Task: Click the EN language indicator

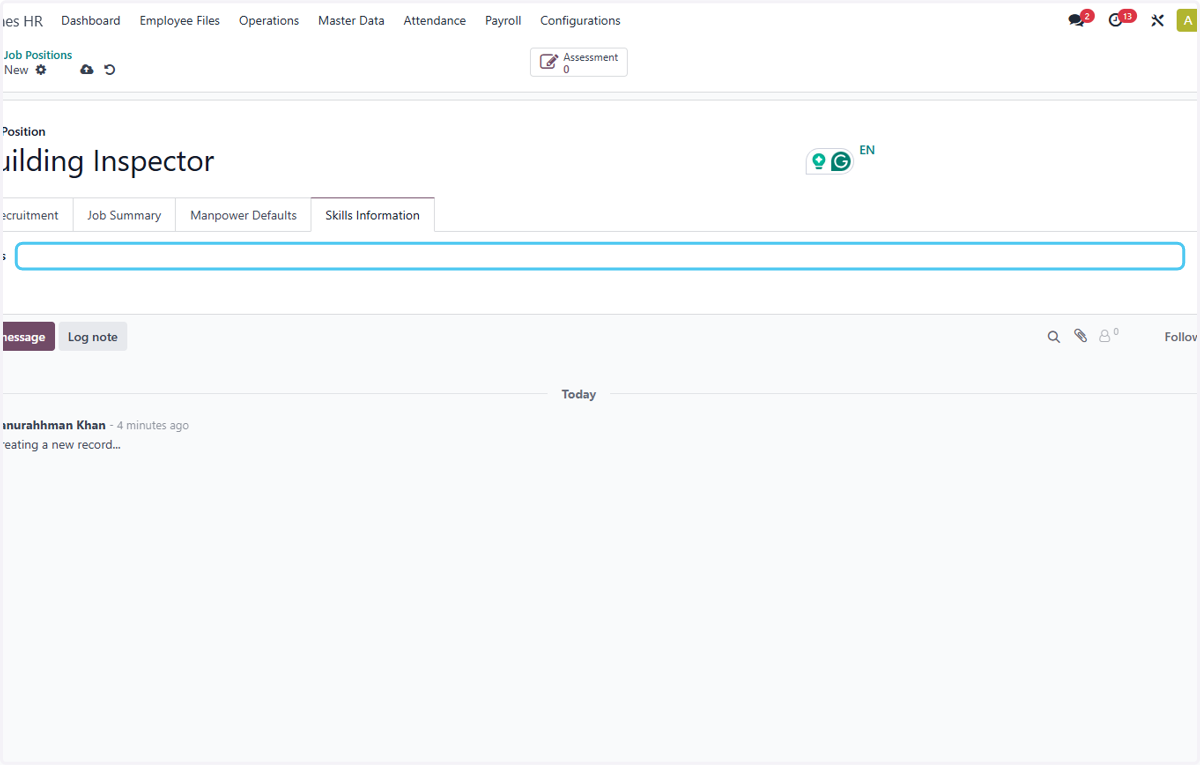Action: [867, 150]
